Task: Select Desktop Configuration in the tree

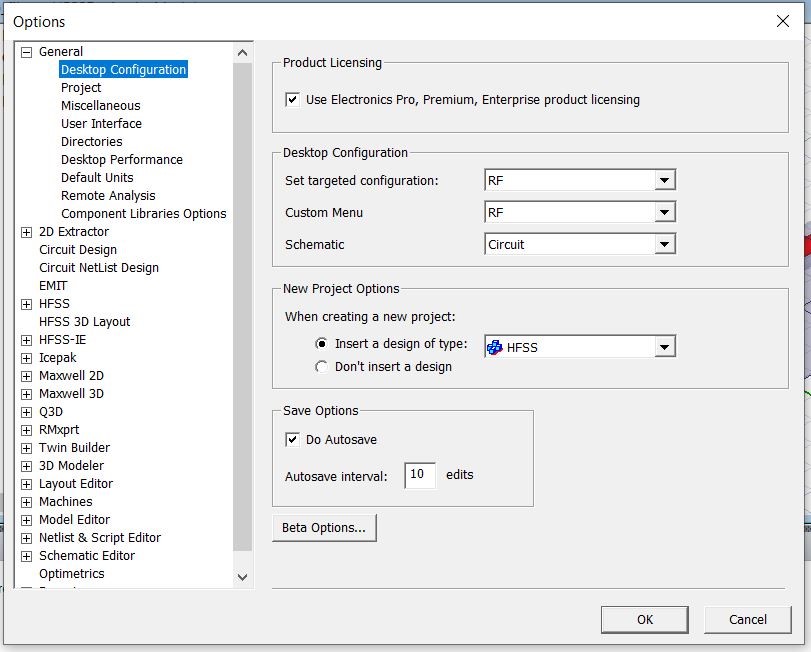Action: (123, 70)
